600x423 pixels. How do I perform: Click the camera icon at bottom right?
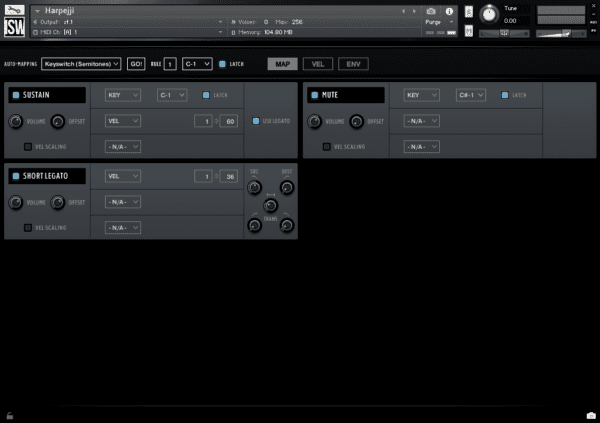tap(591, 415)
